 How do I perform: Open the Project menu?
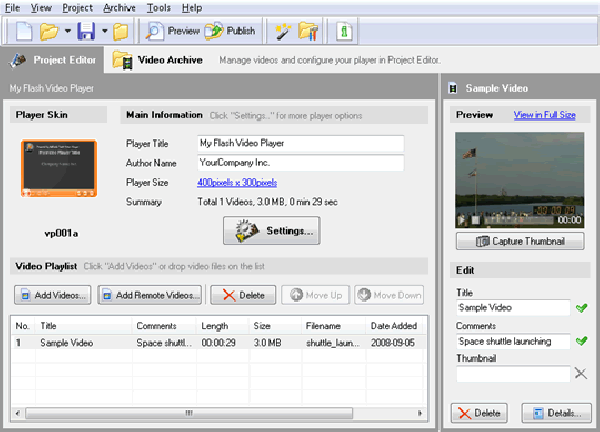pos(78,8)
